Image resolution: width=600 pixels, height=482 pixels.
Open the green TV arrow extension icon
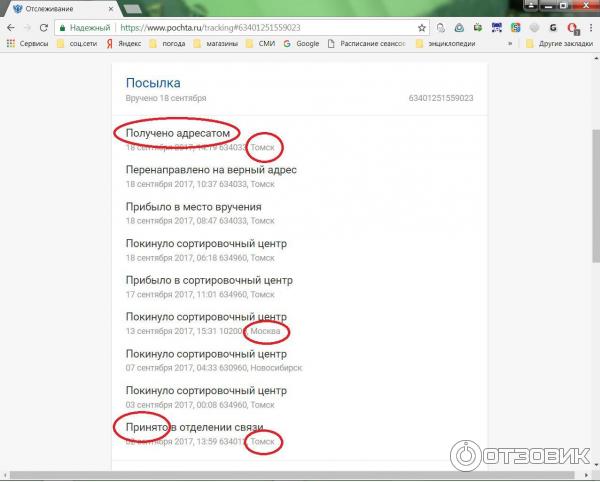[x=478, y=28]
